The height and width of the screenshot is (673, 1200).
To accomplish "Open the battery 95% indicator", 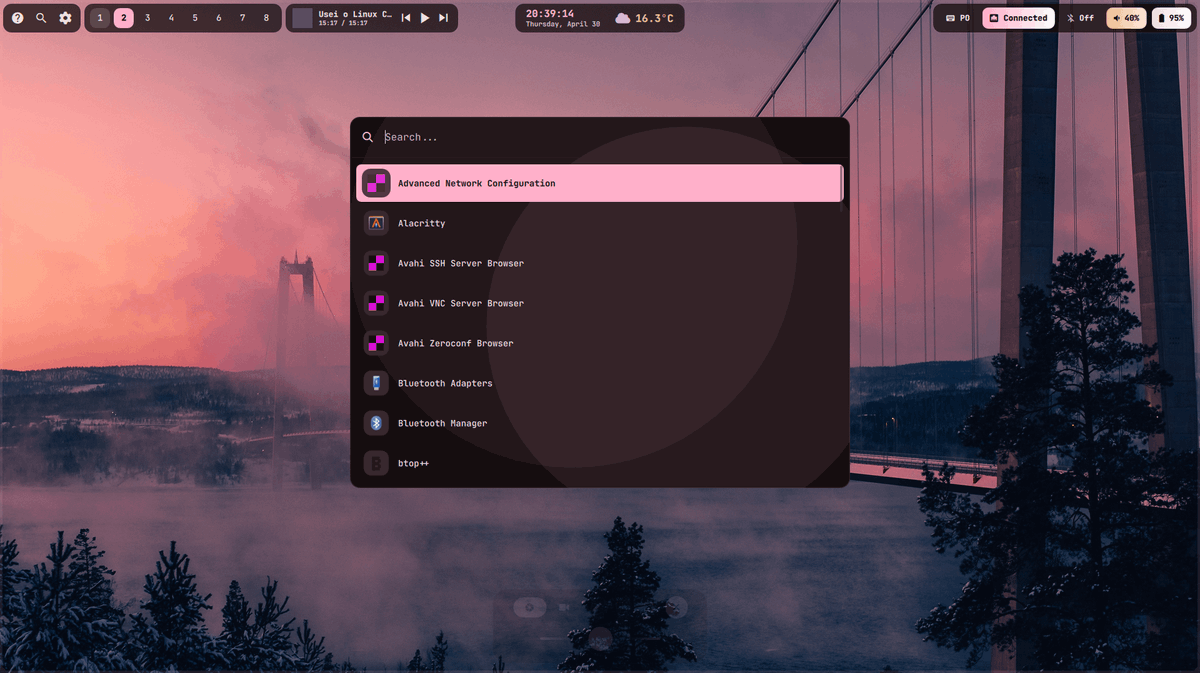I will 1171,18.
